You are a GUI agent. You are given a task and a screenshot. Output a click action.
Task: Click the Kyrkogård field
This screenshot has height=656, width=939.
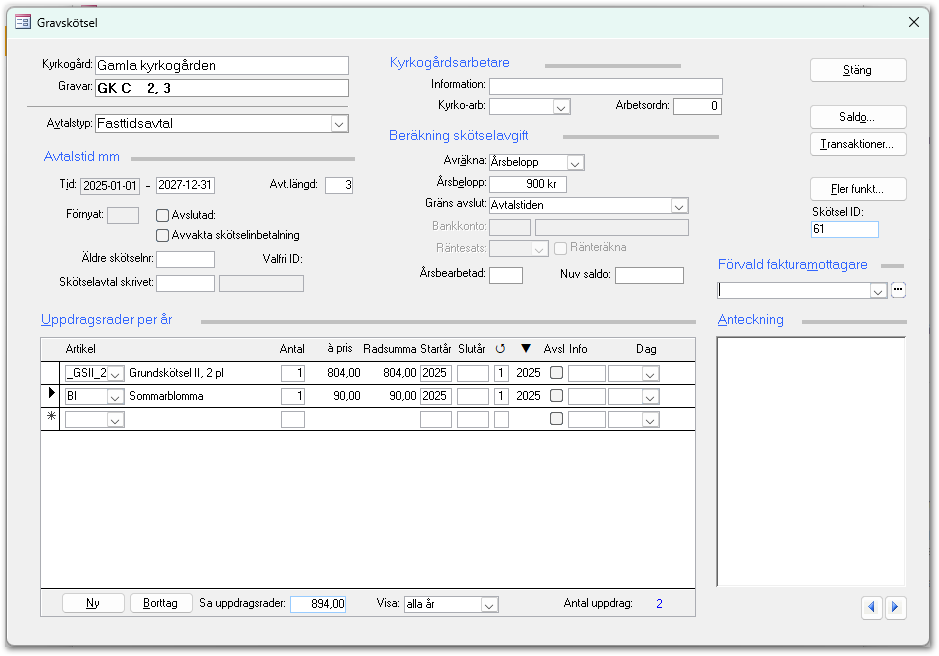[222, 65]
